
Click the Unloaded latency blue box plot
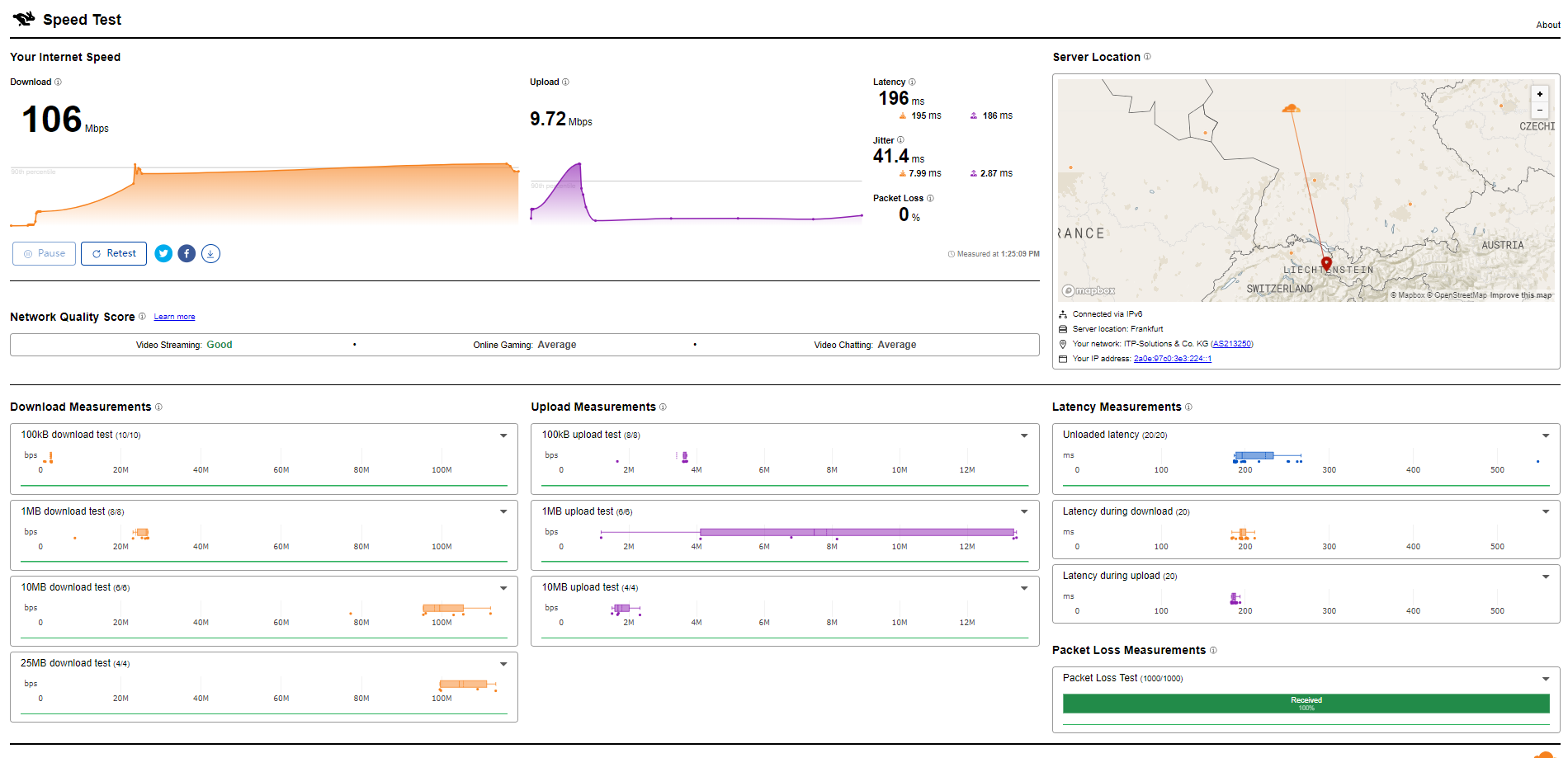(x=1254, y=456)
